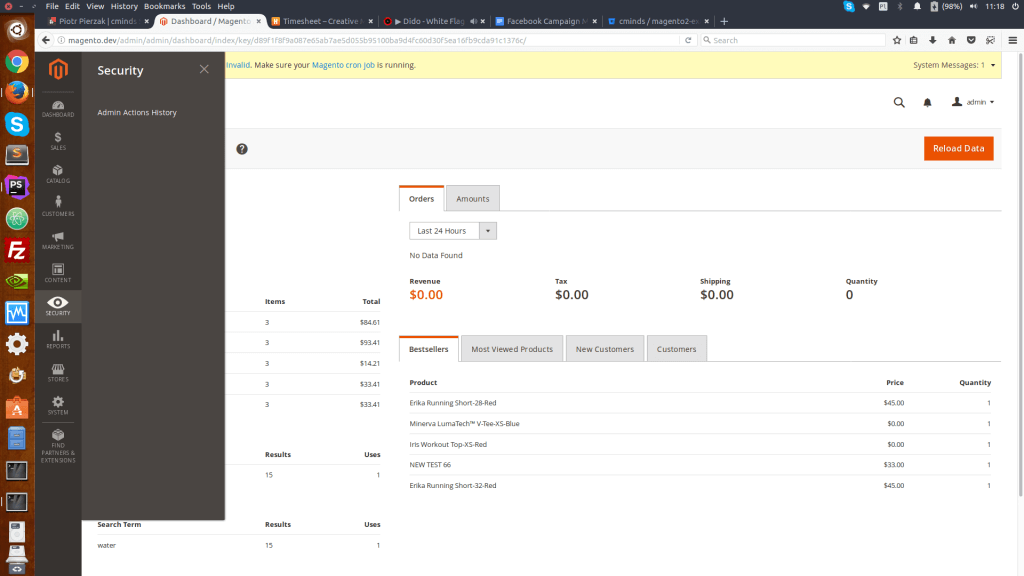This screenshot has height=576, width=1024.
Task: Click the Reload Data button
Action: point(958,148)
